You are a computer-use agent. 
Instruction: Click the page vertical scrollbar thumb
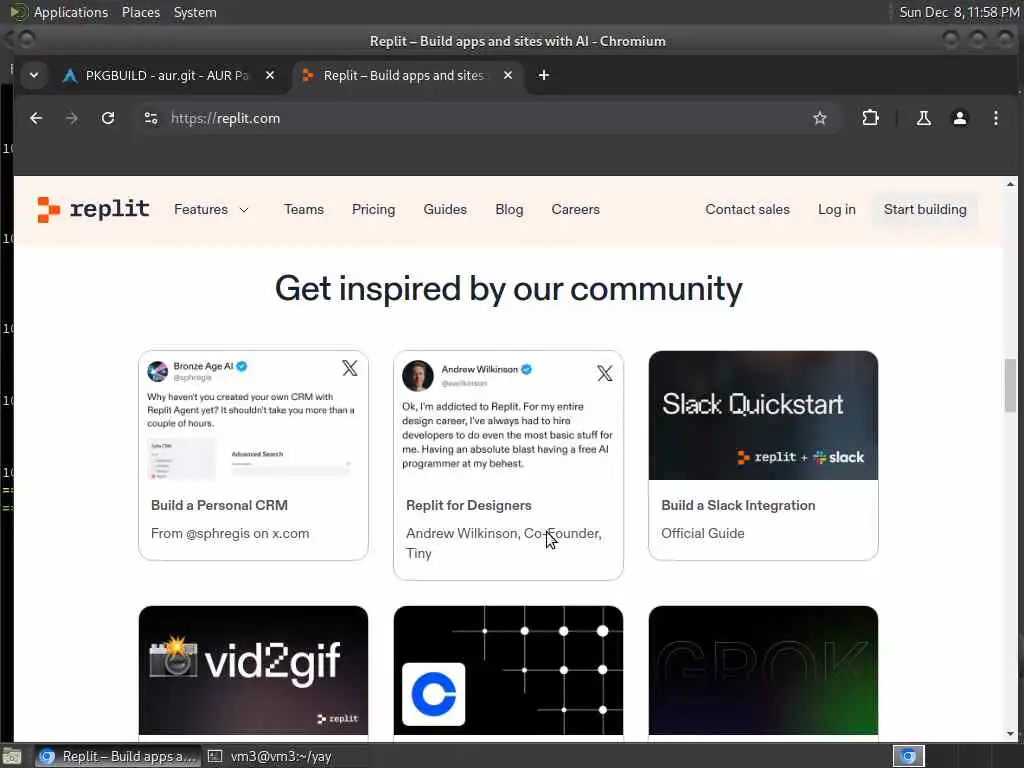[1010, 385]
